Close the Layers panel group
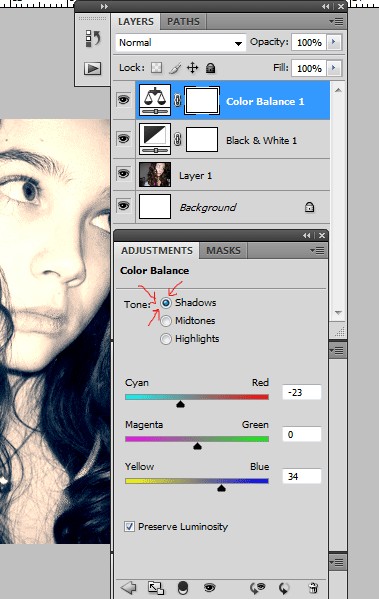This screenshot has width=379, height=599. click(341, 6)
